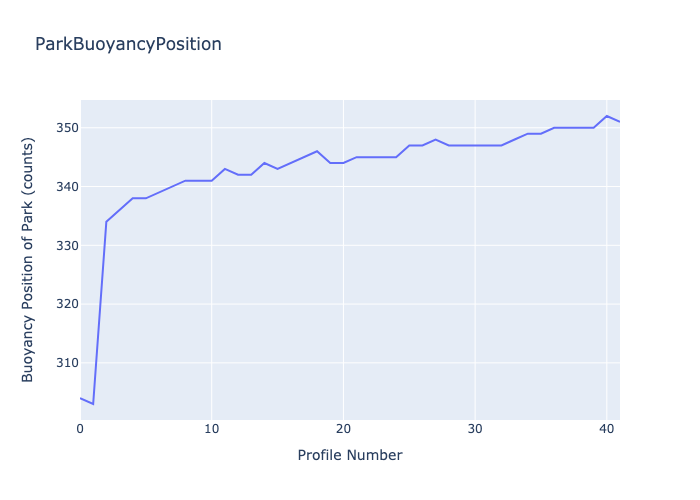Click the line's first data point at profile 0
This screenshot has width=700, height=500.
[x=82, y=398]
